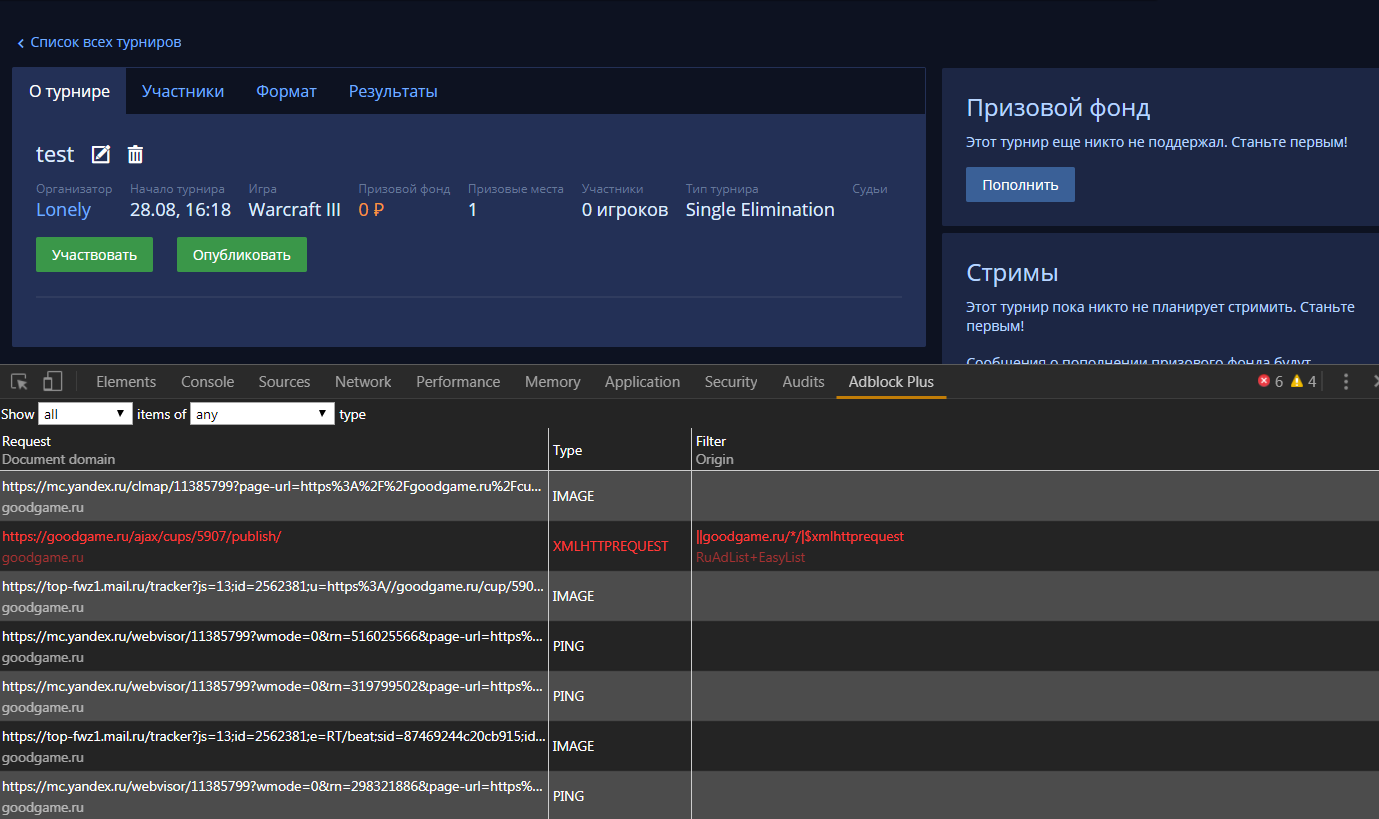This screenshot has width=1379, height=819.
Task: Click the green Опубликовать button
Action: coord(242,254)
